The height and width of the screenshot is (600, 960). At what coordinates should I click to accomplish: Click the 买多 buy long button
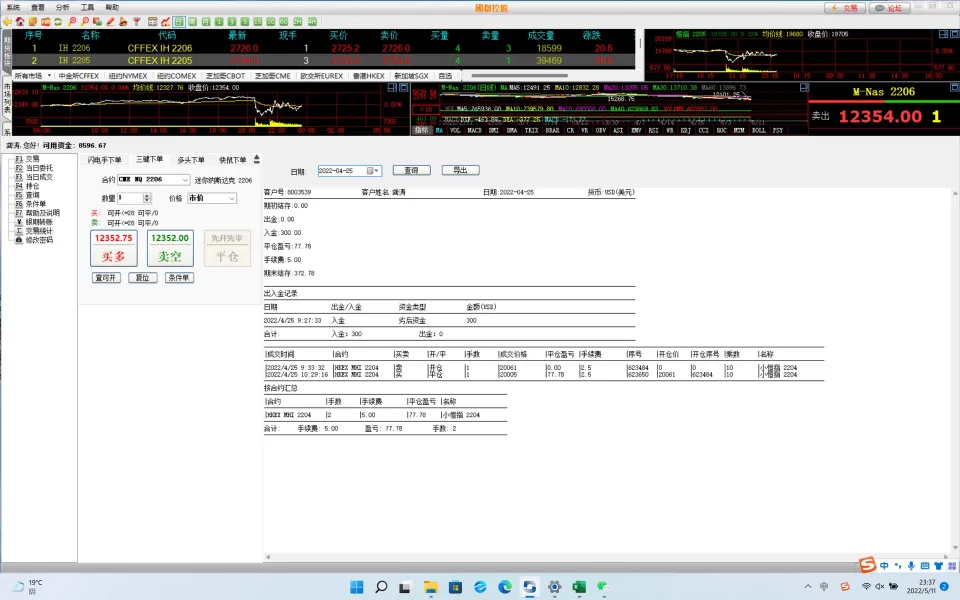(x=113, y=257)
